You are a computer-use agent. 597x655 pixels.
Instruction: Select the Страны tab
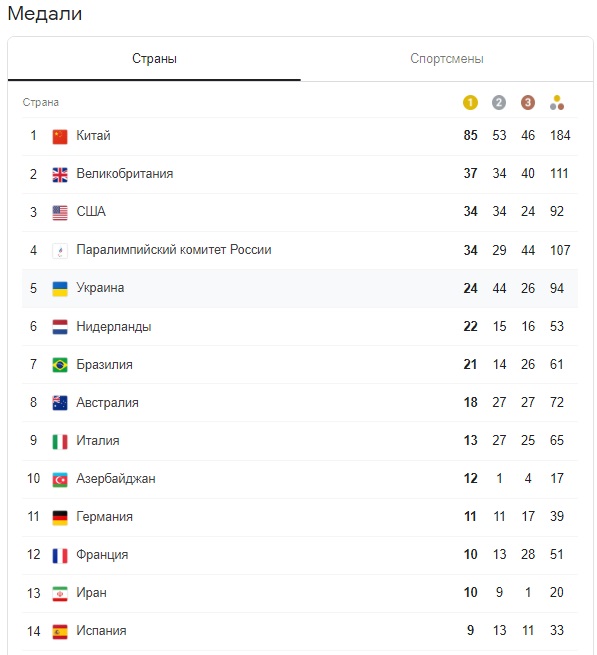(x=154, y=58)
